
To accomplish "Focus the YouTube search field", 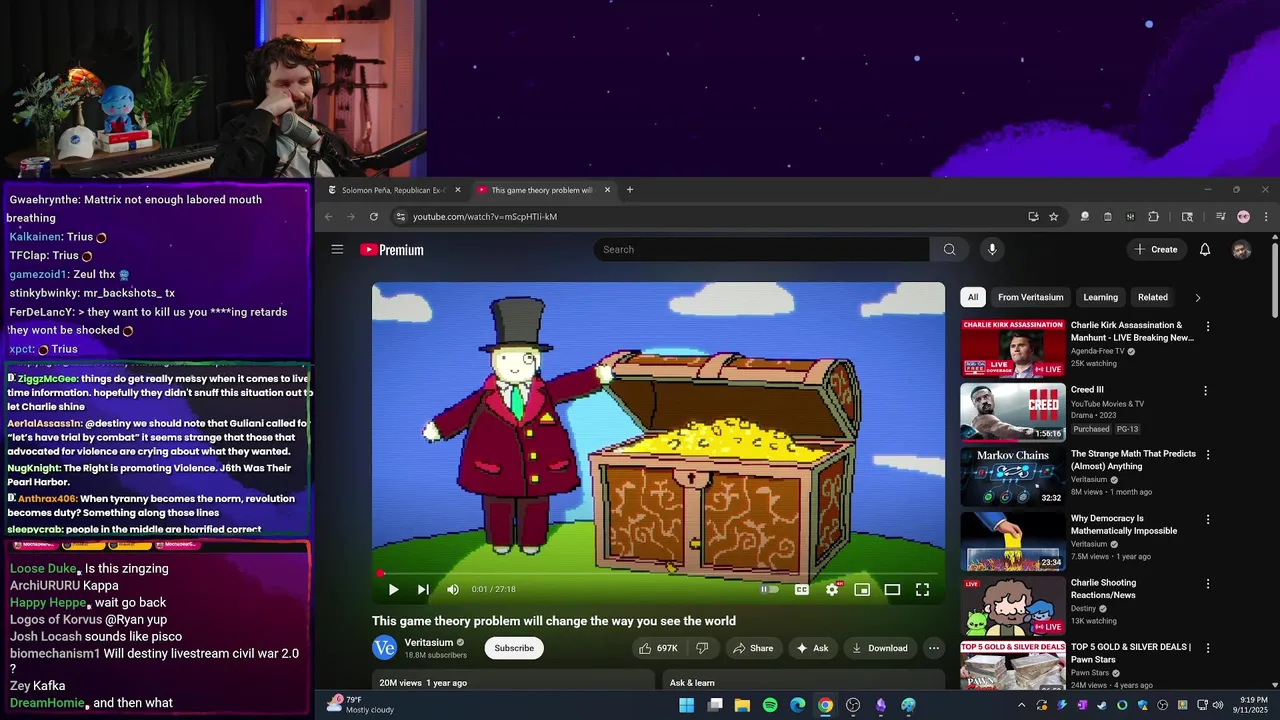I will [x=762, y=249].
